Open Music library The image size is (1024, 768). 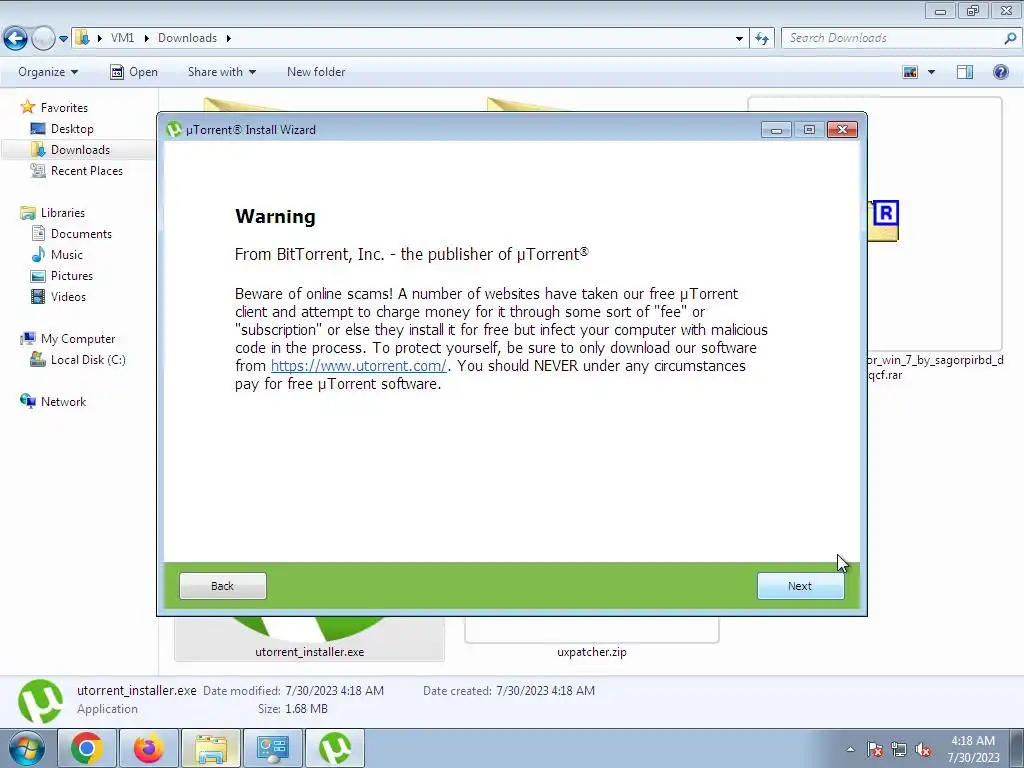pyautogui.click(x=67, y=255)
